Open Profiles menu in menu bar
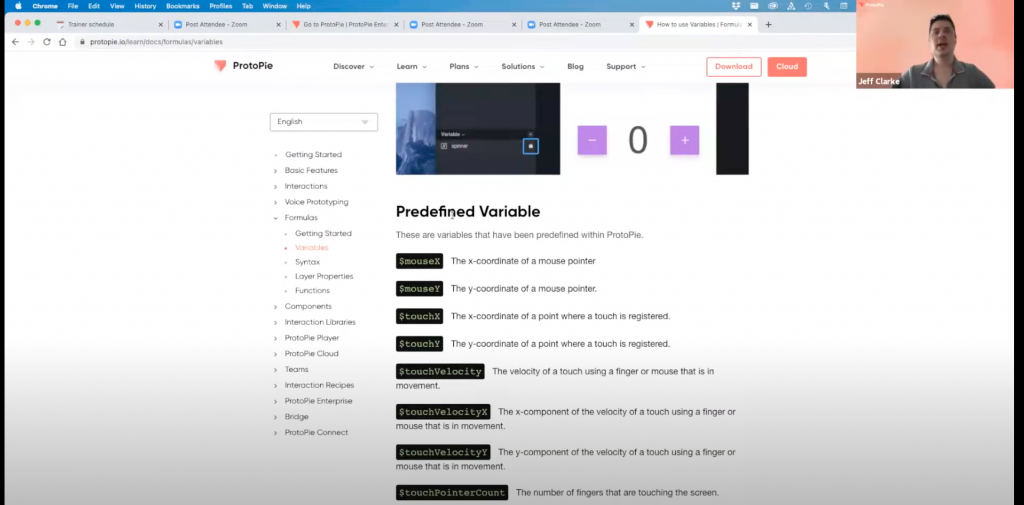This screenshot has width=1024, height=505. point(221,6)
